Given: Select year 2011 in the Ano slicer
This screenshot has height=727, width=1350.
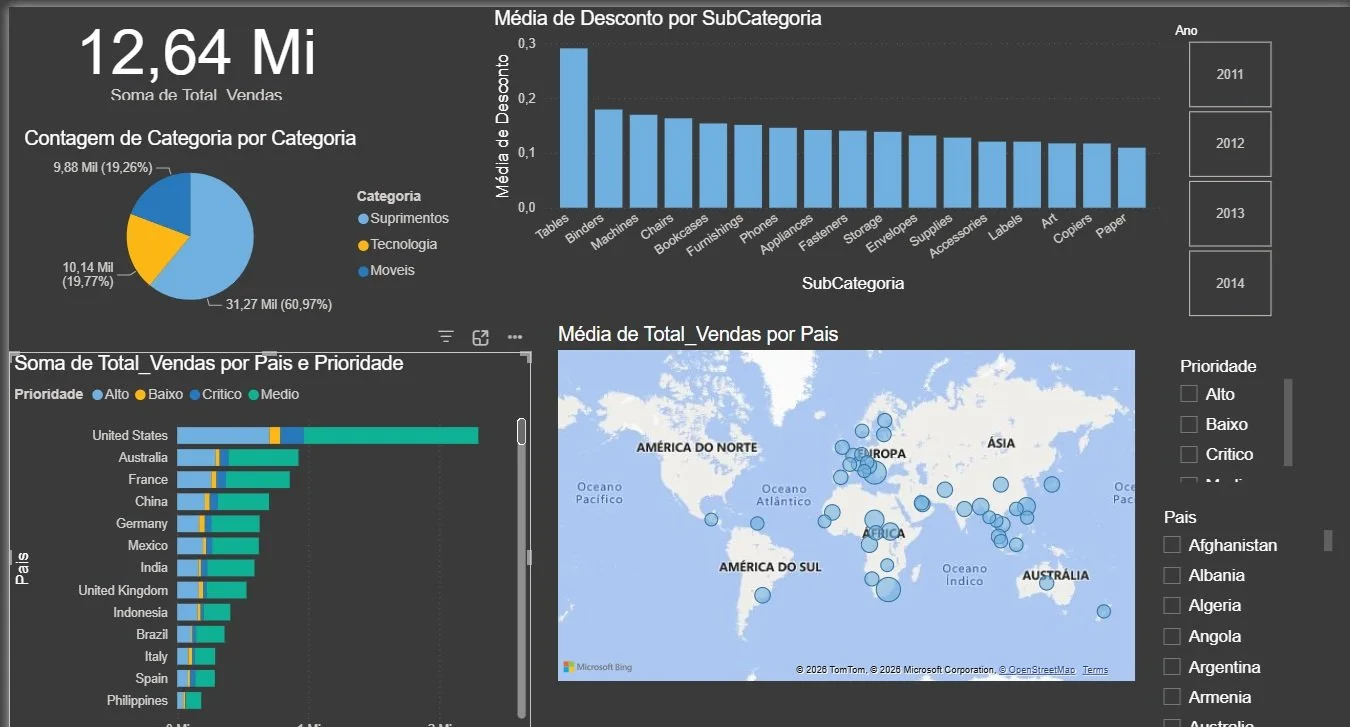Looking at the screenshot, I should pyautogui.click(x=1230, y=74).
